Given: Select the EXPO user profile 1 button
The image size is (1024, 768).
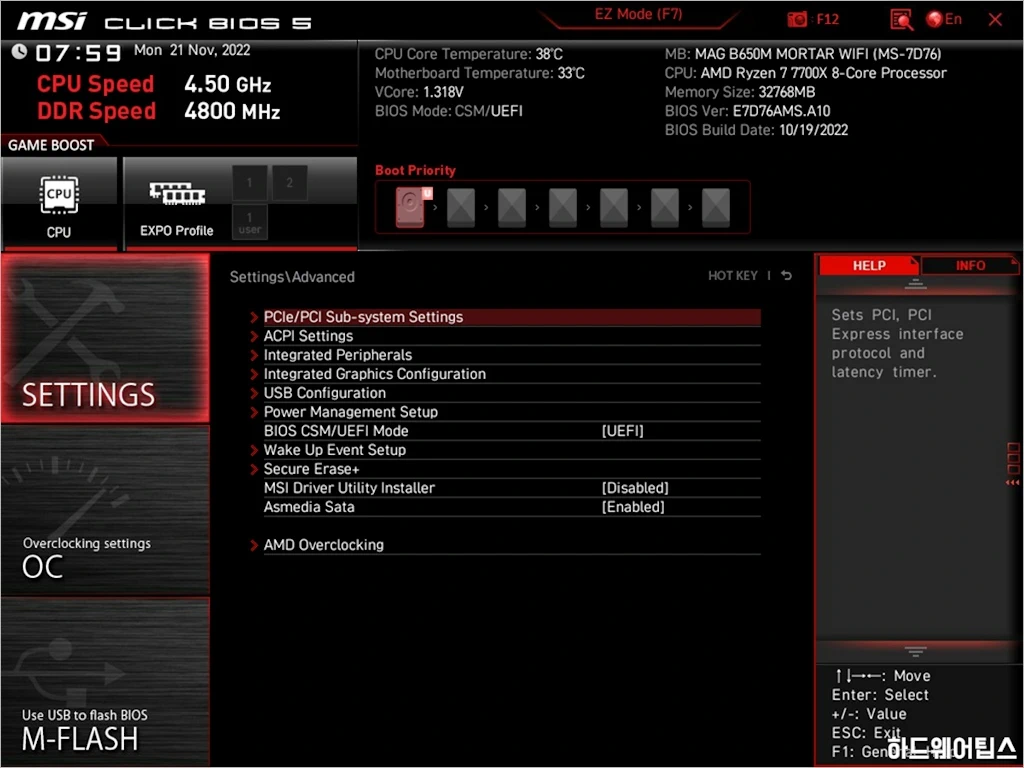Looking at the screenshot, I should 249,222.
